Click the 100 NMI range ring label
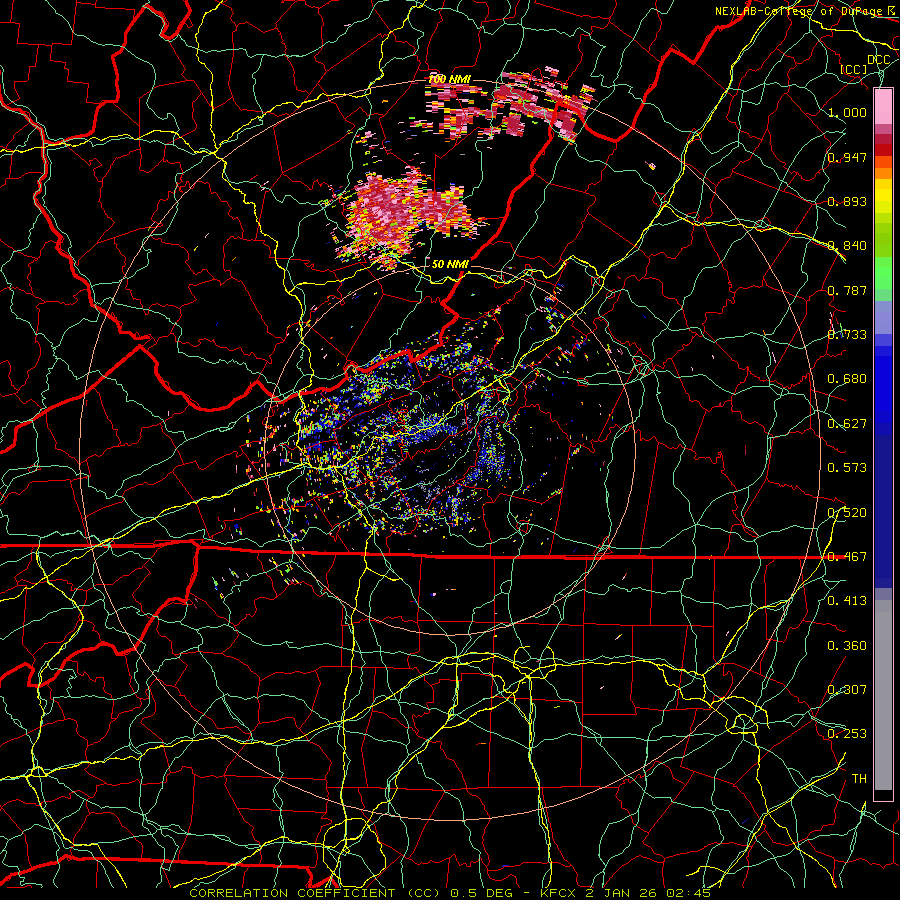900x900 pixels. pyautogui.click(x=450, y=79)
